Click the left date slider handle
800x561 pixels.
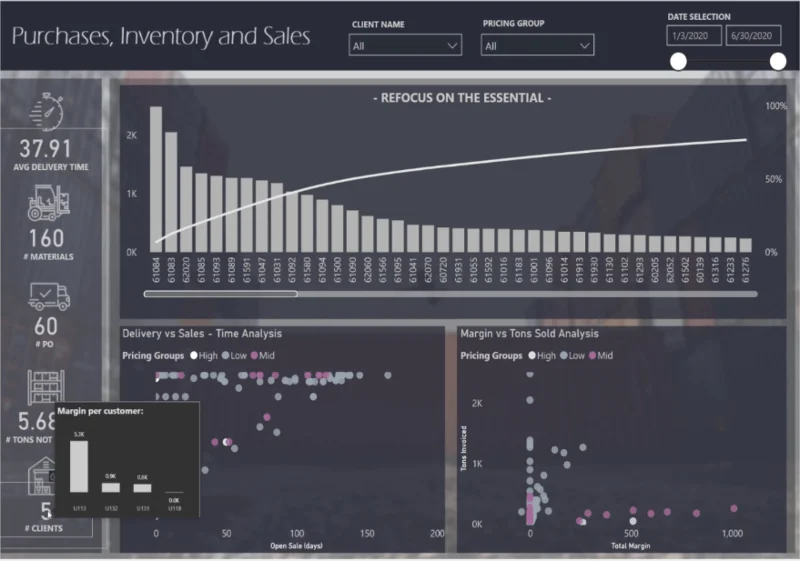coord(678,61)
